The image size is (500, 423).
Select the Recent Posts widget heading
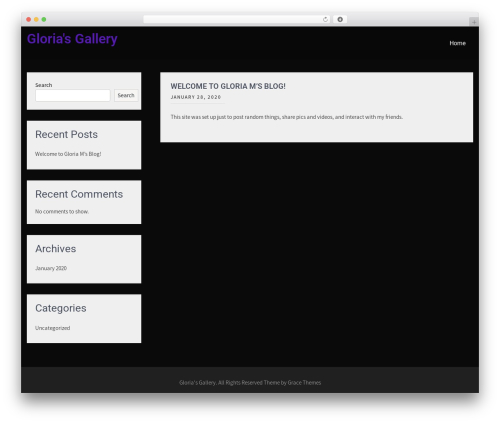pos(66,134)
